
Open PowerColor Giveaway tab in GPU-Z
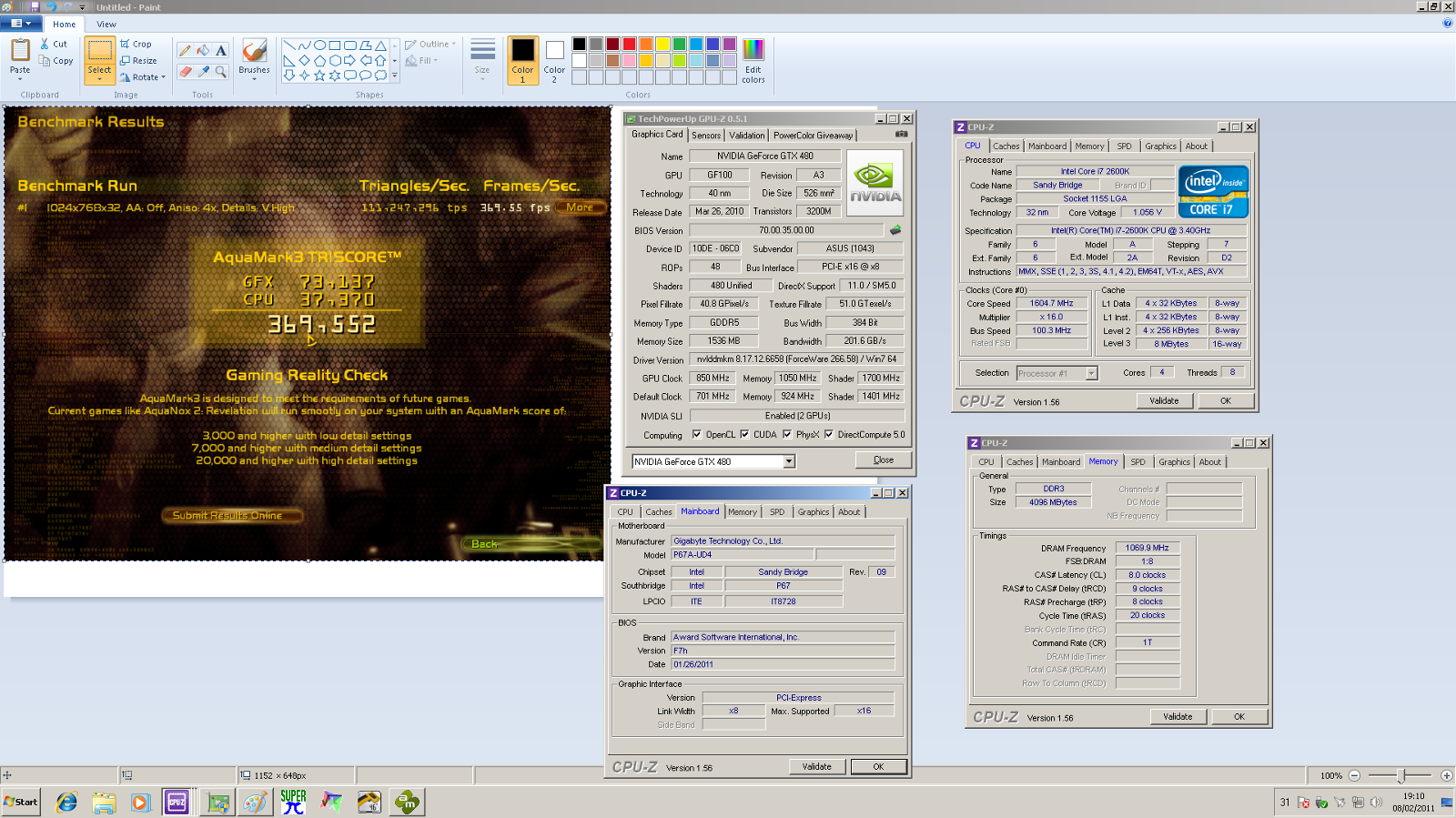[x=814, y=135]
